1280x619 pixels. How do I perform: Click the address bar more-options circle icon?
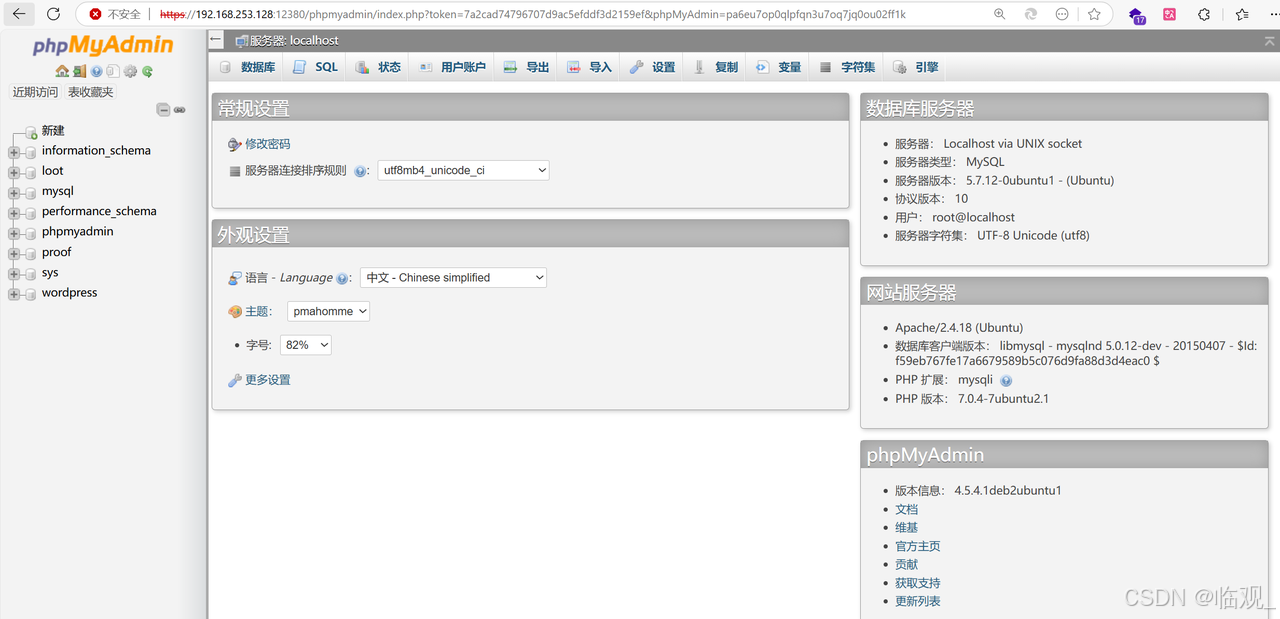1062,14
